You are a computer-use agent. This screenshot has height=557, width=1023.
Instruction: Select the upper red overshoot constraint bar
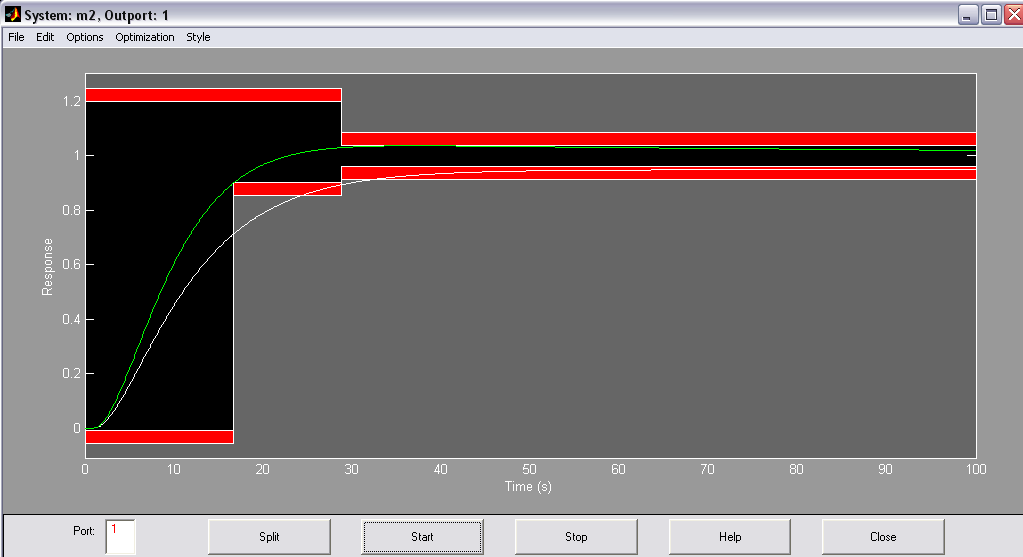click(x=213, y=95)
